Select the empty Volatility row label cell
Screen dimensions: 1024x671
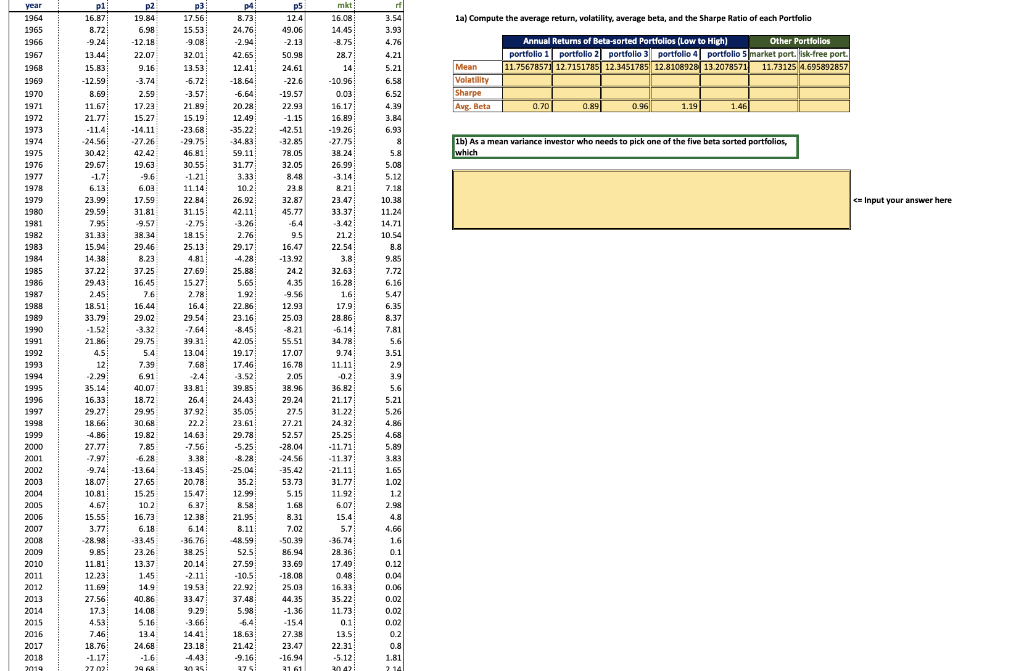tap(466, 82)
